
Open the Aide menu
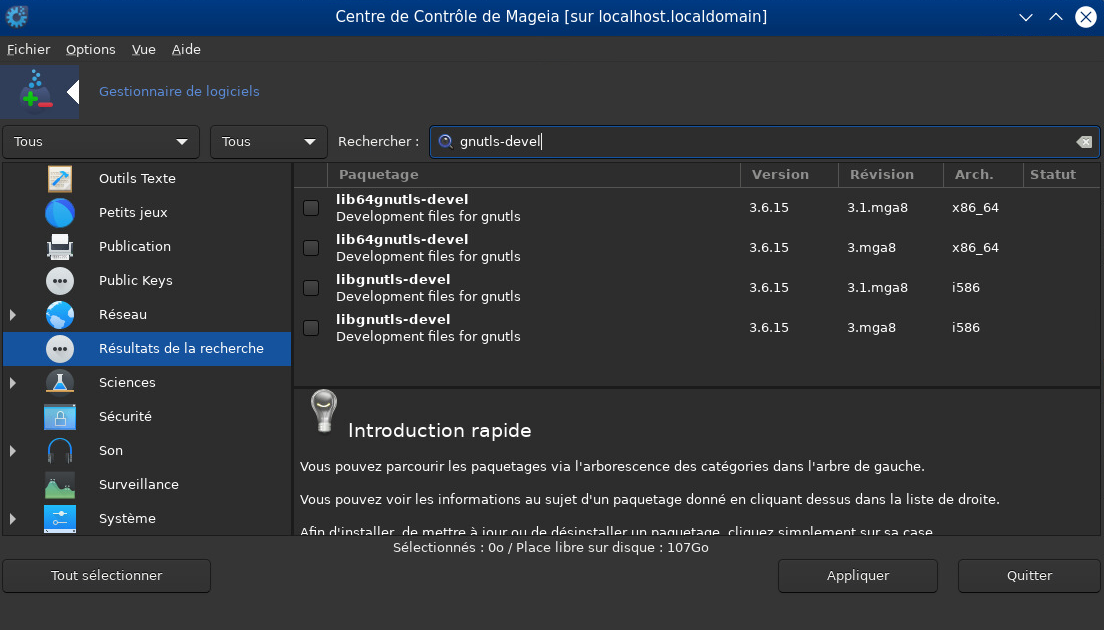point(187,49)
